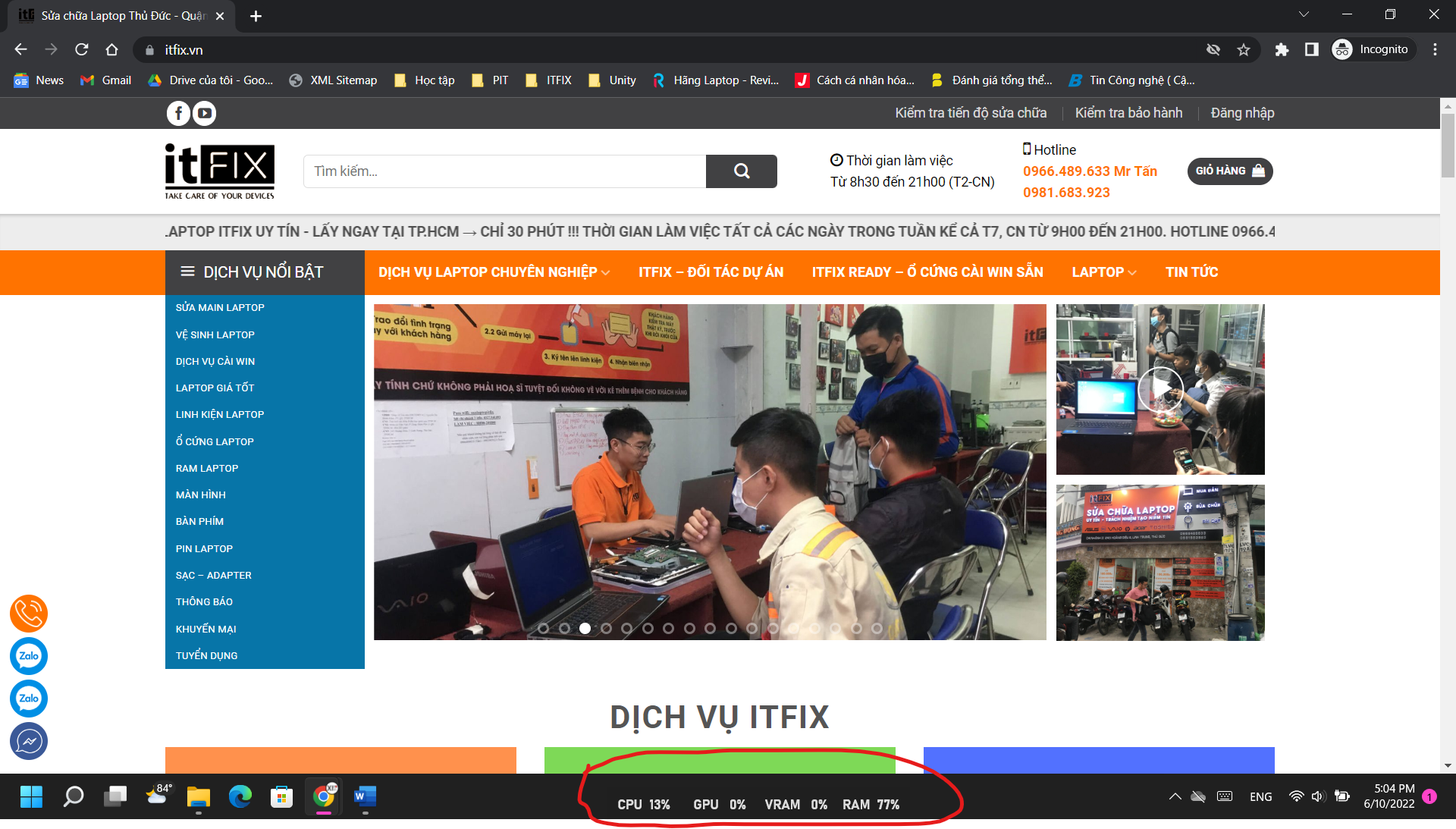Viewport: 1456px width, 829px height.
Task: Select the first carousel slide dot
Action: 543,628
